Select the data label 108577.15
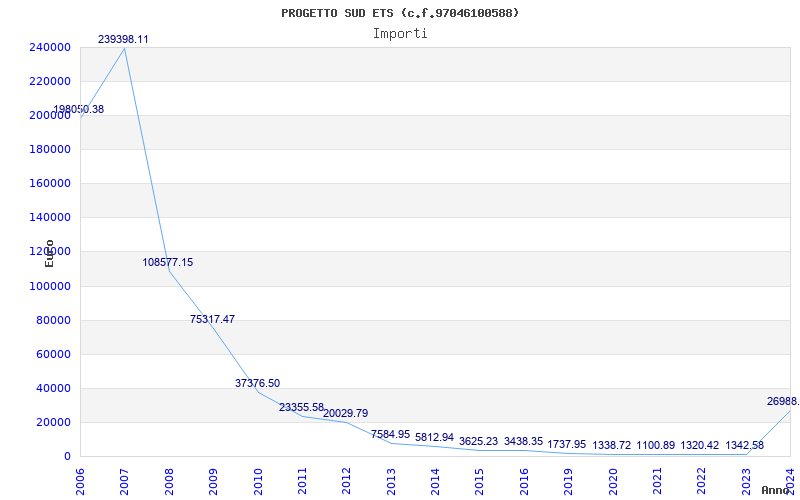800x500 pixels. click(168, 262)
